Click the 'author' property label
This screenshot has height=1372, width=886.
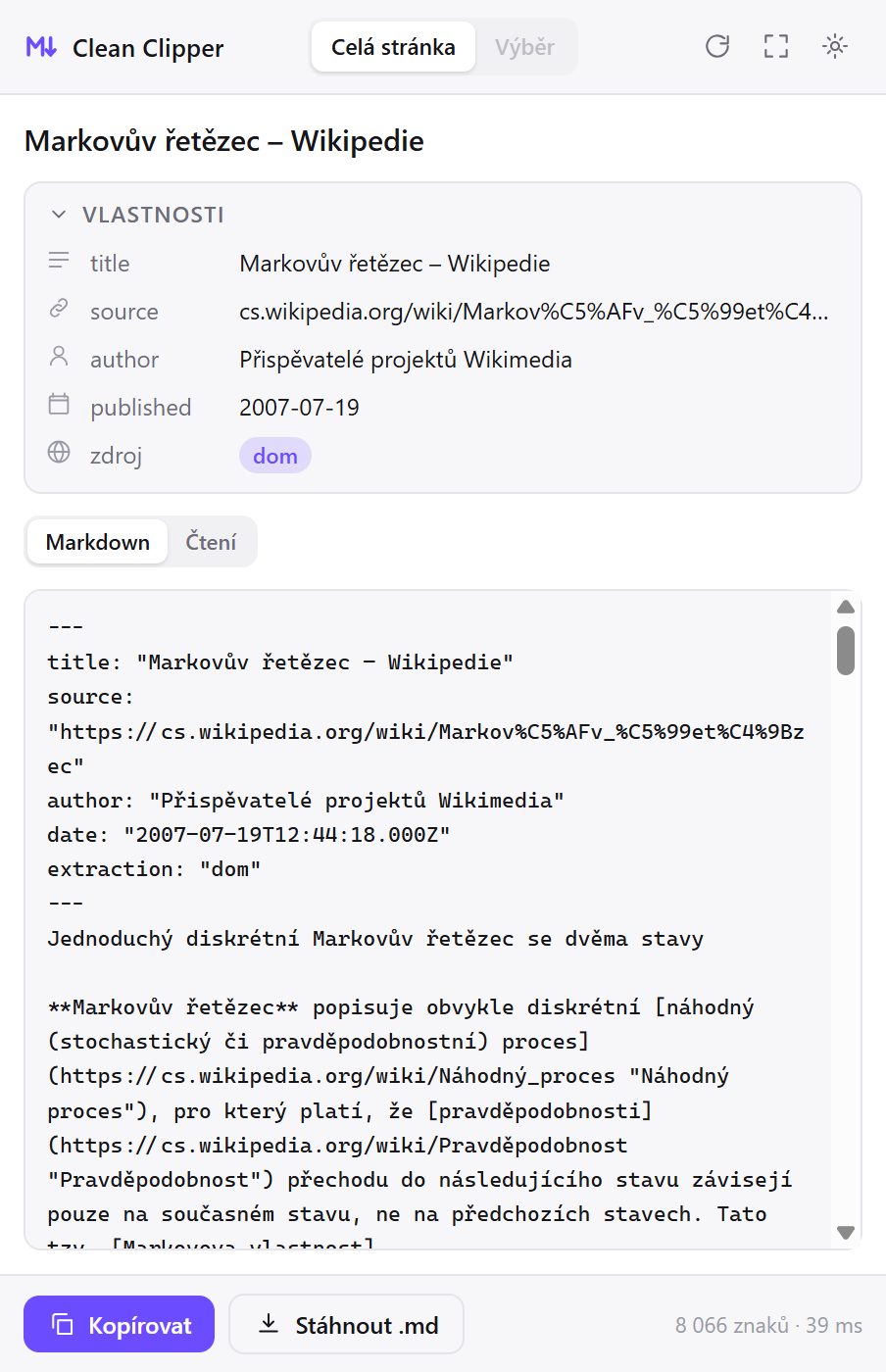(124, 360)
